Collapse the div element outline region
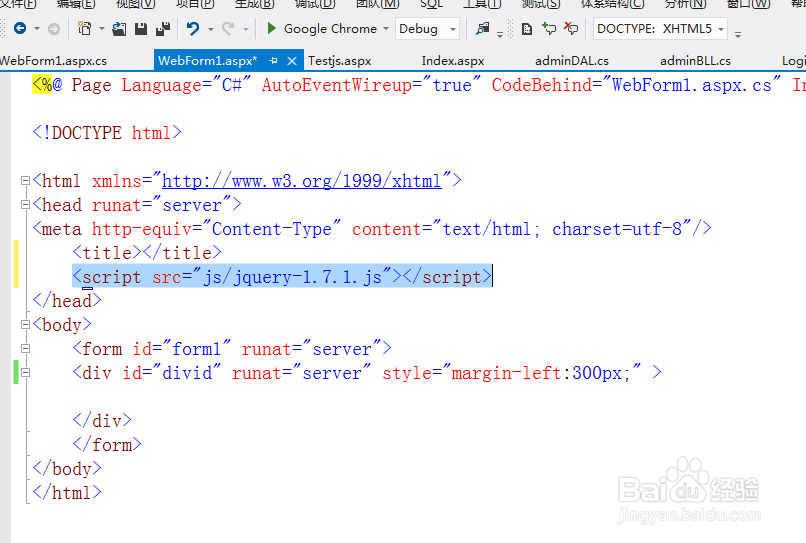This screenshot has height=543, width=806. point(25,373)
